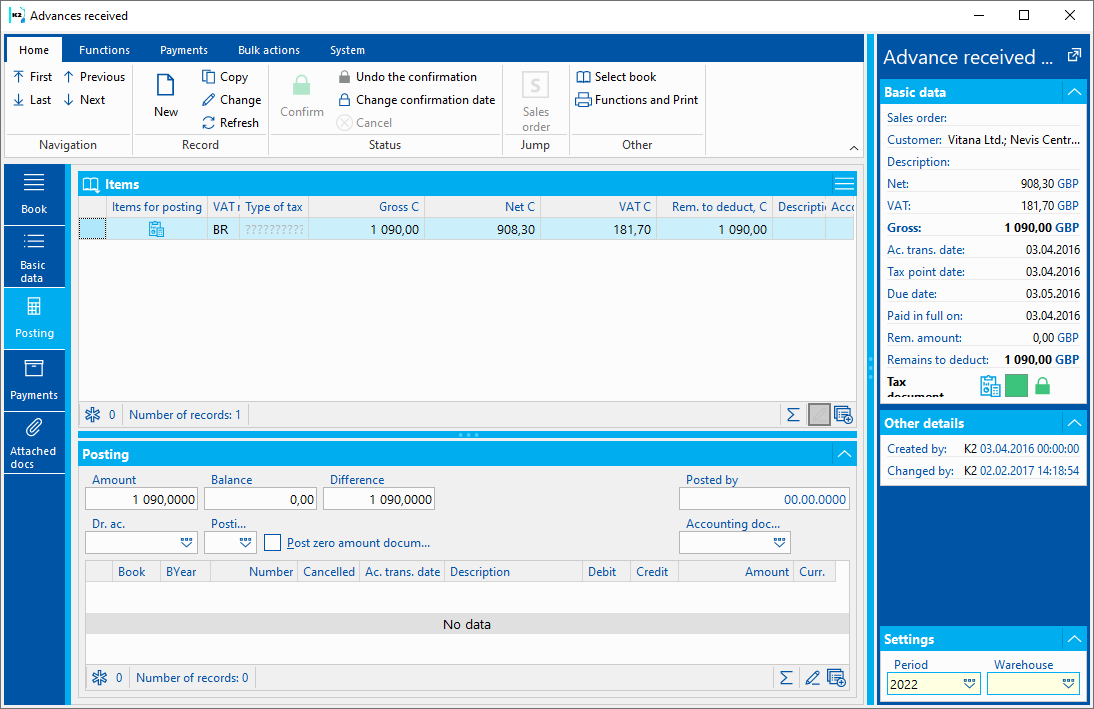Toggle Post zero amount documents checkbox
The height and width of the screenshot is (709, 1094).
tap(273, 542)
